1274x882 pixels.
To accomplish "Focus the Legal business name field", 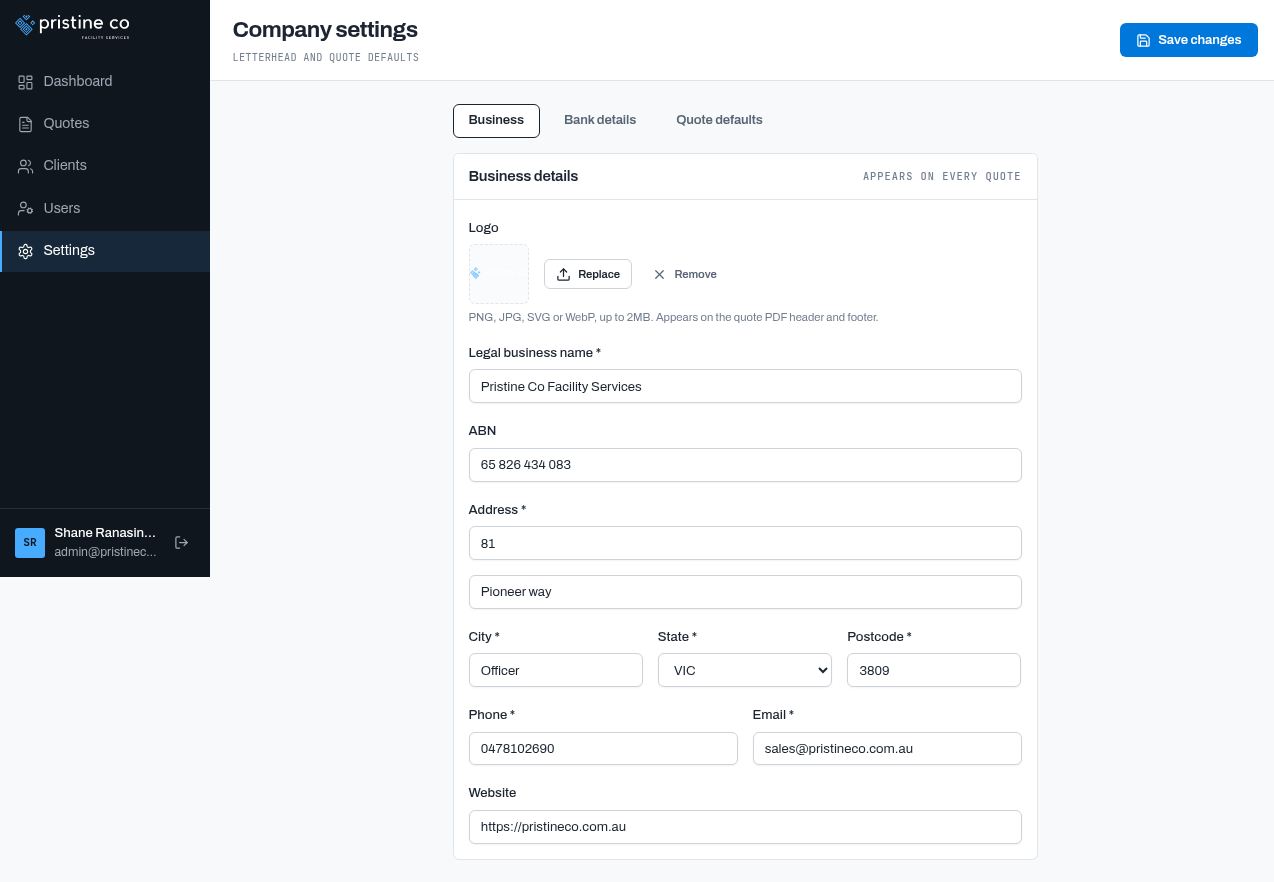I will pos(745,386).
